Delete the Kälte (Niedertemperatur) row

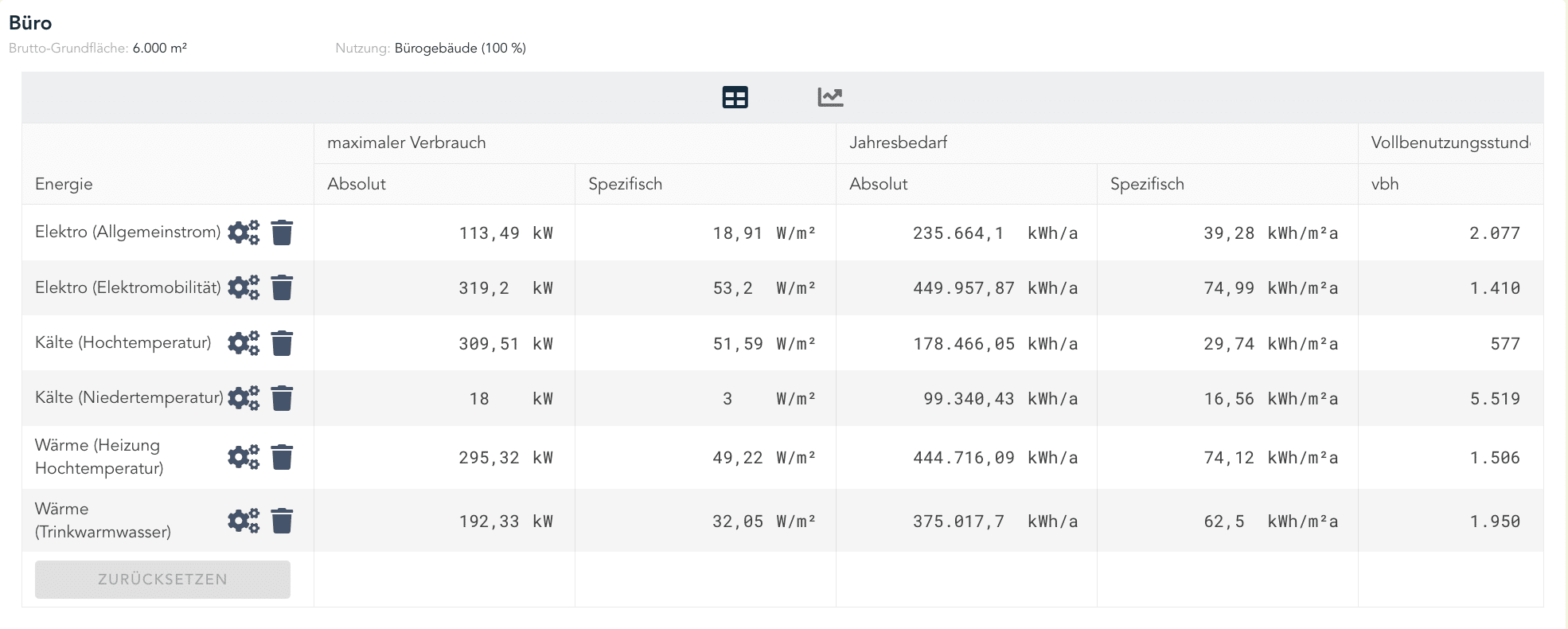282,398
